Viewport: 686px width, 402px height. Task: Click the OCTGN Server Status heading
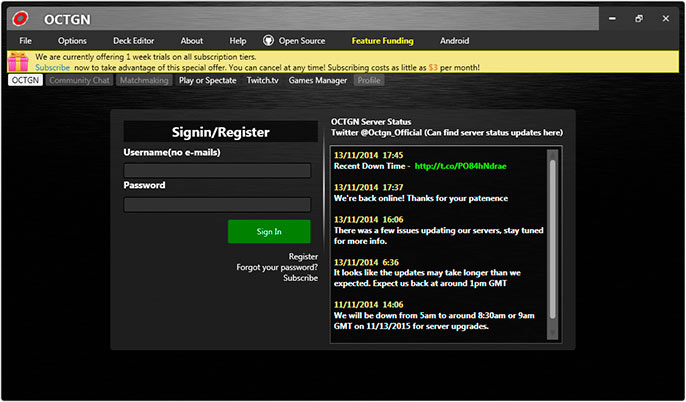(x=371, y=122)
